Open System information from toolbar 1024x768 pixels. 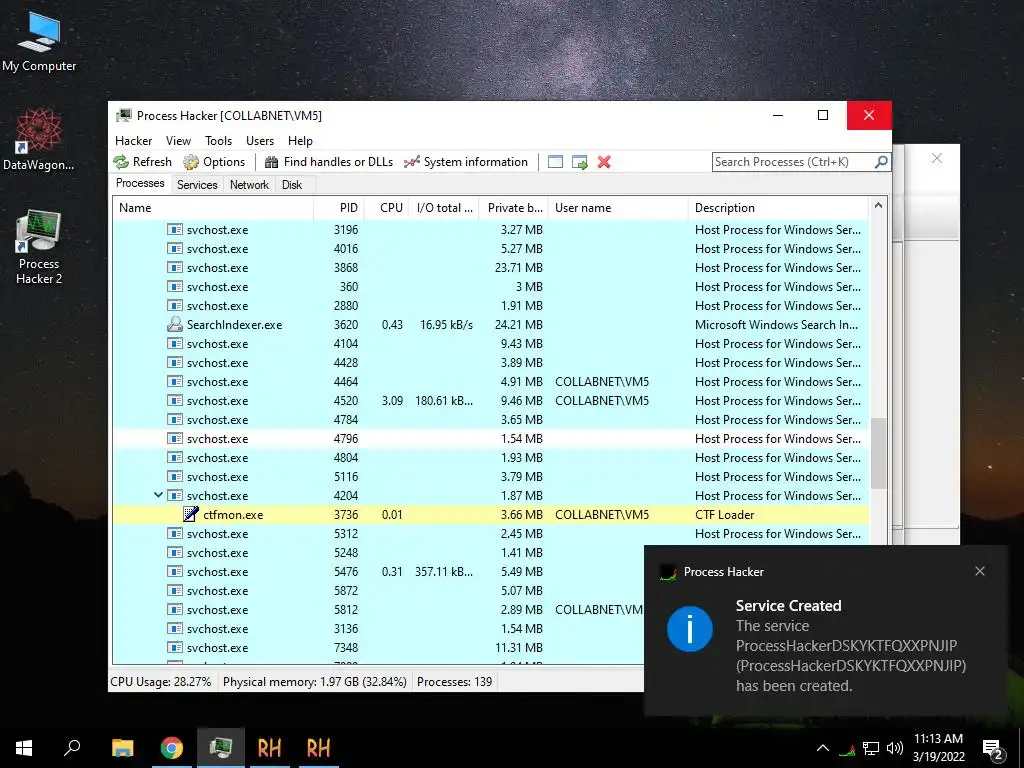click(x=466, y=162)
